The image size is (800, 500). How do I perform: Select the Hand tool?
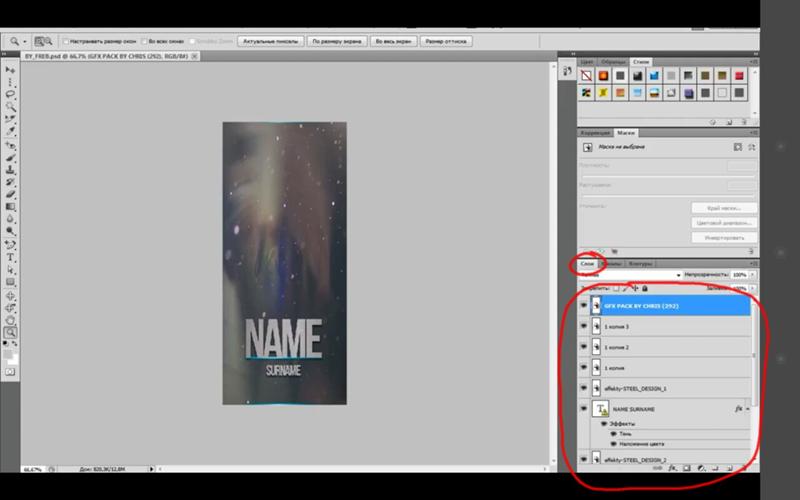10,320
